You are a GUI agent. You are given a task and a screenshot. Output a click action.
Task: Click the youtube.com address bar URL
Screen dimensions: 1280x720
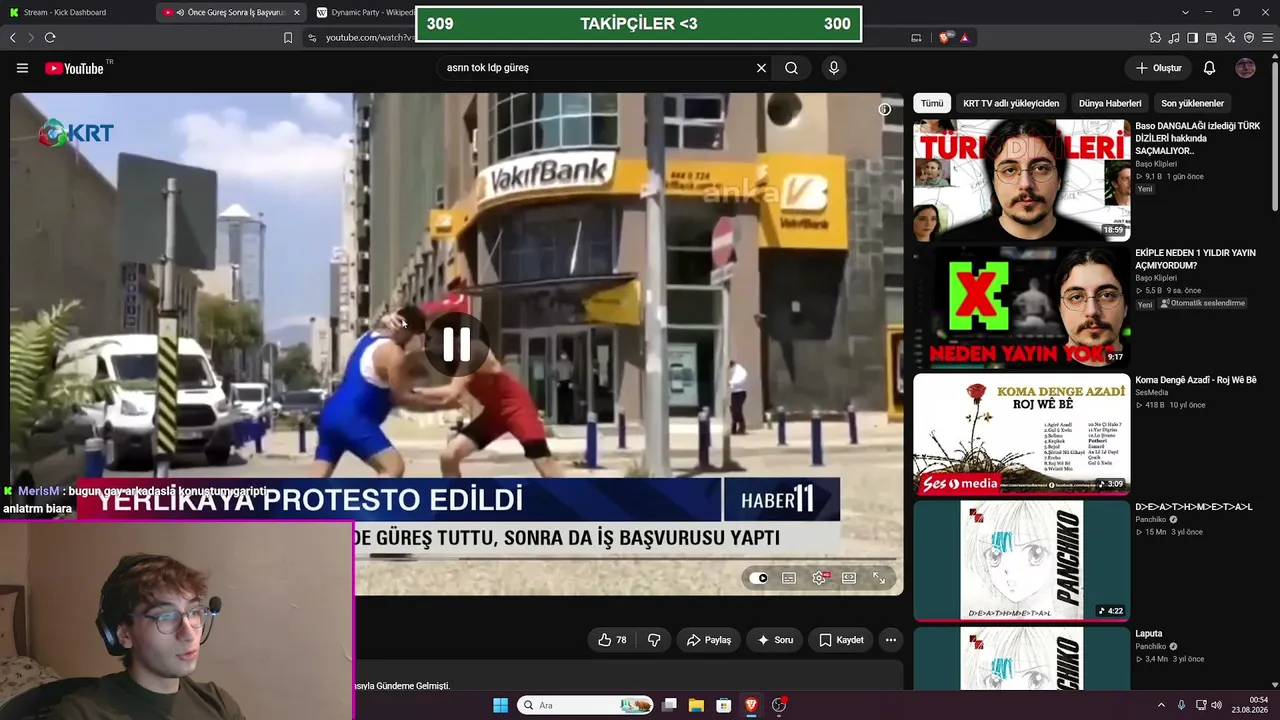pyautogui.click(x=369, y=38)
